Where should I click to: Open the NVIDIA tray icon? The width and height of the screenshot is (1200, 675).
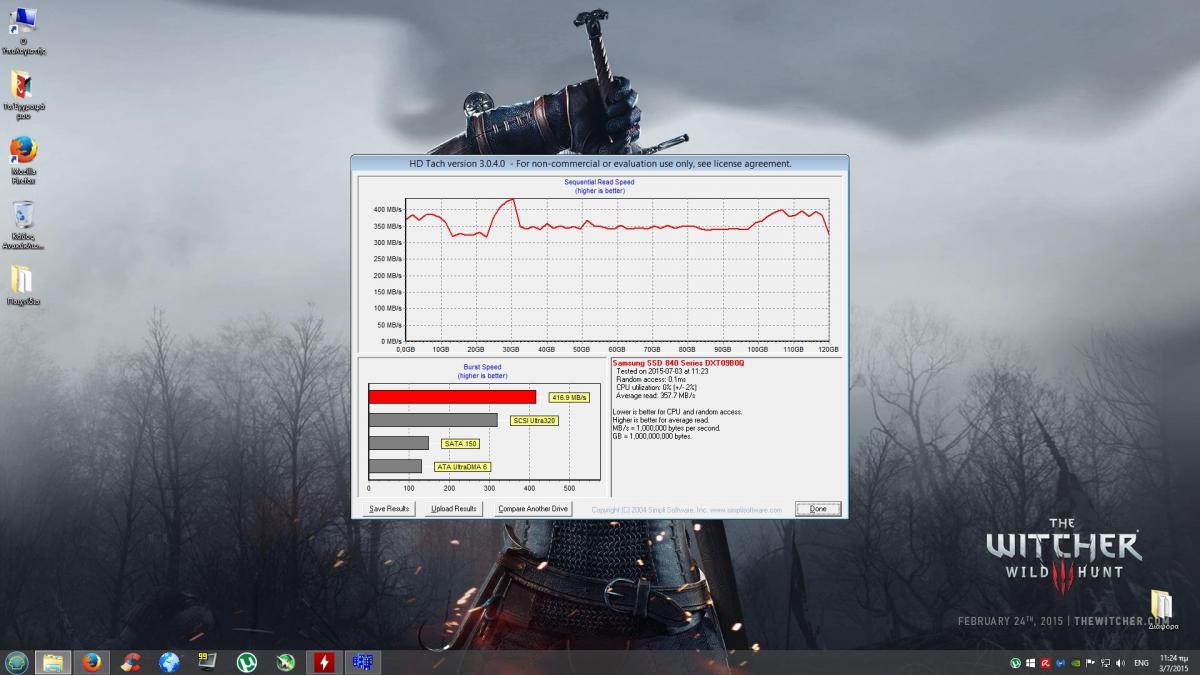coord(1075,663)
